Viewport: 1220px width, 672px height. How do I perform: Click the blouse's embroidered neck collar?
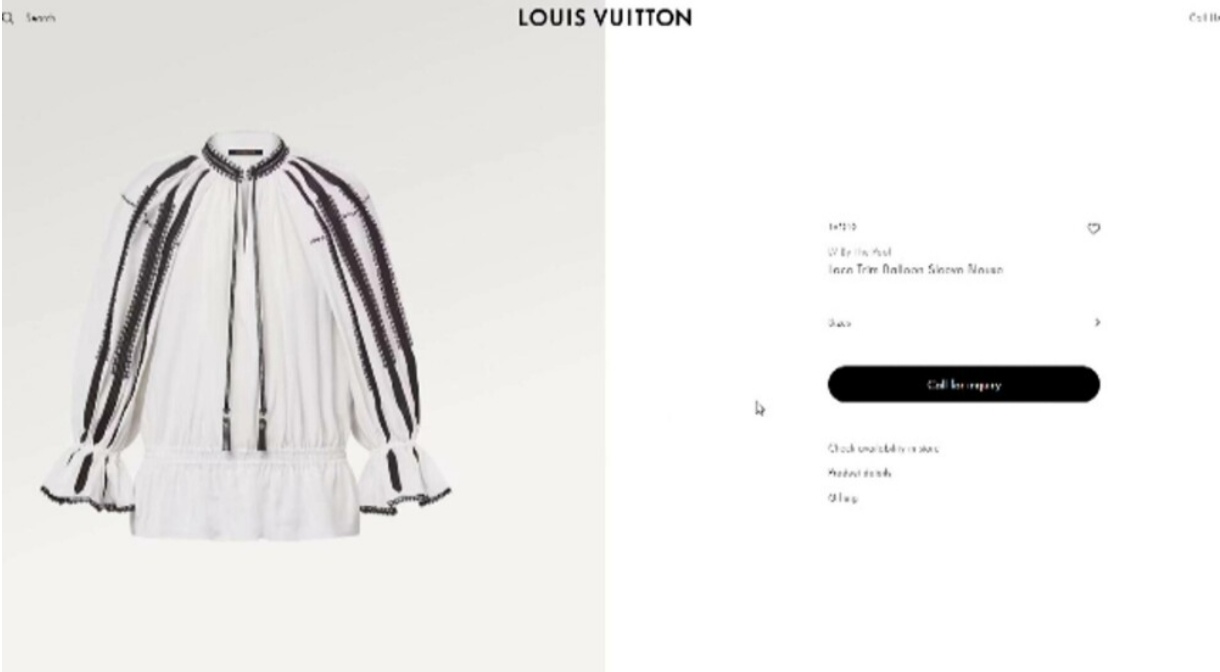point(246,156)
